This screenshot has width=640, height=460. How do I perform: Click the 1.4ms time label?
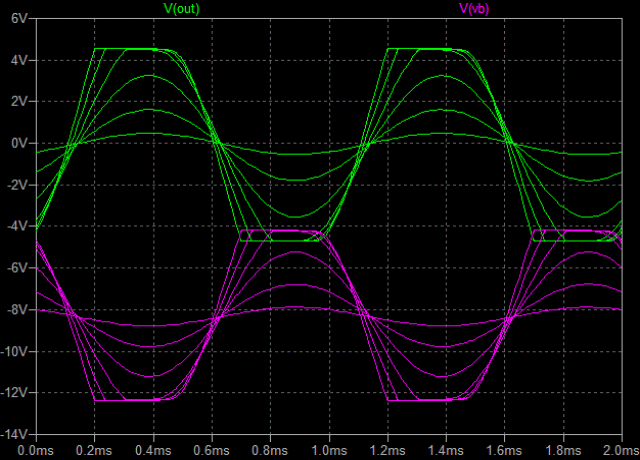click(x=446, y=451)
